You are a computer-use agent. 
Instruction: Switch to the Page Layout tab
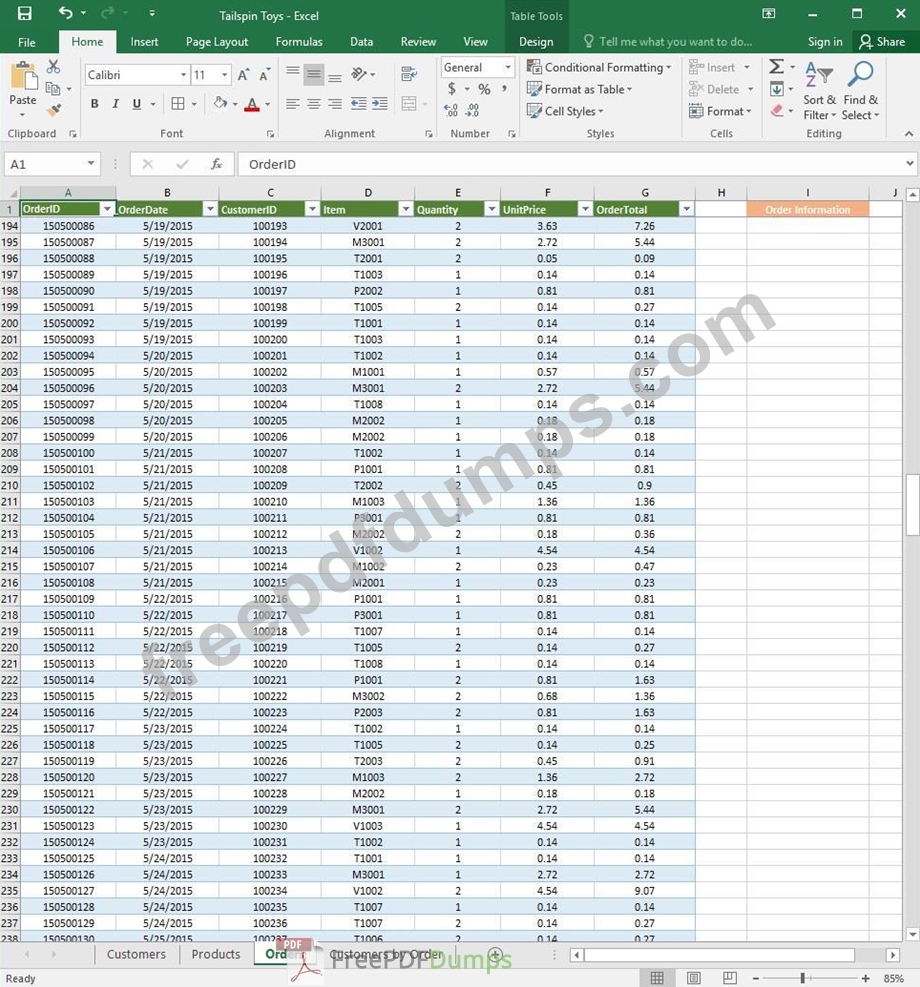click(x=217, y=42)
